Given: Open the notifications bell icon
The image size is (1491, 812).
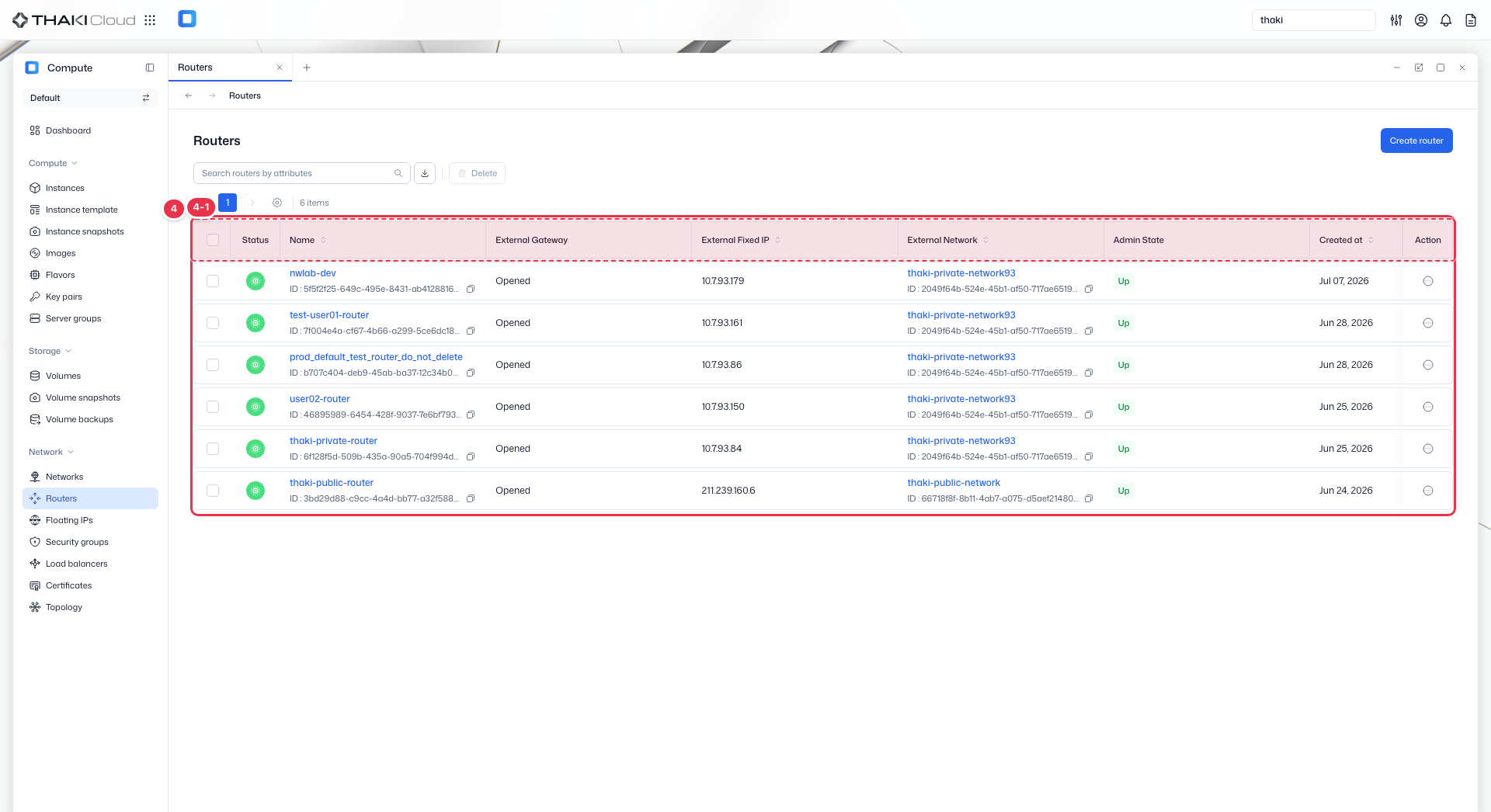Looking at the screenshot, I should (1446, 20).
